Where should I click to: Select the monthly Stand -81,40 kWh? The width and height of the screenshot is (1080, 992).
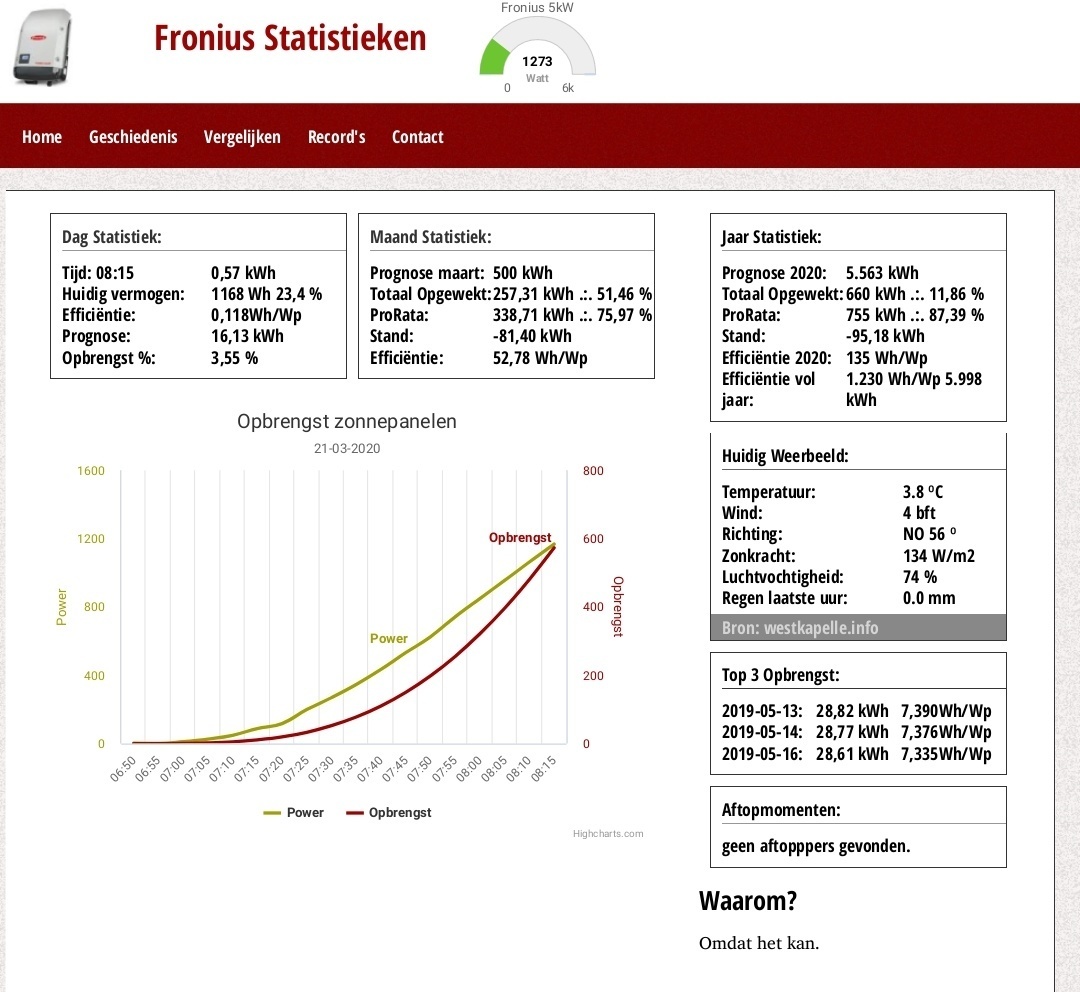532,336
